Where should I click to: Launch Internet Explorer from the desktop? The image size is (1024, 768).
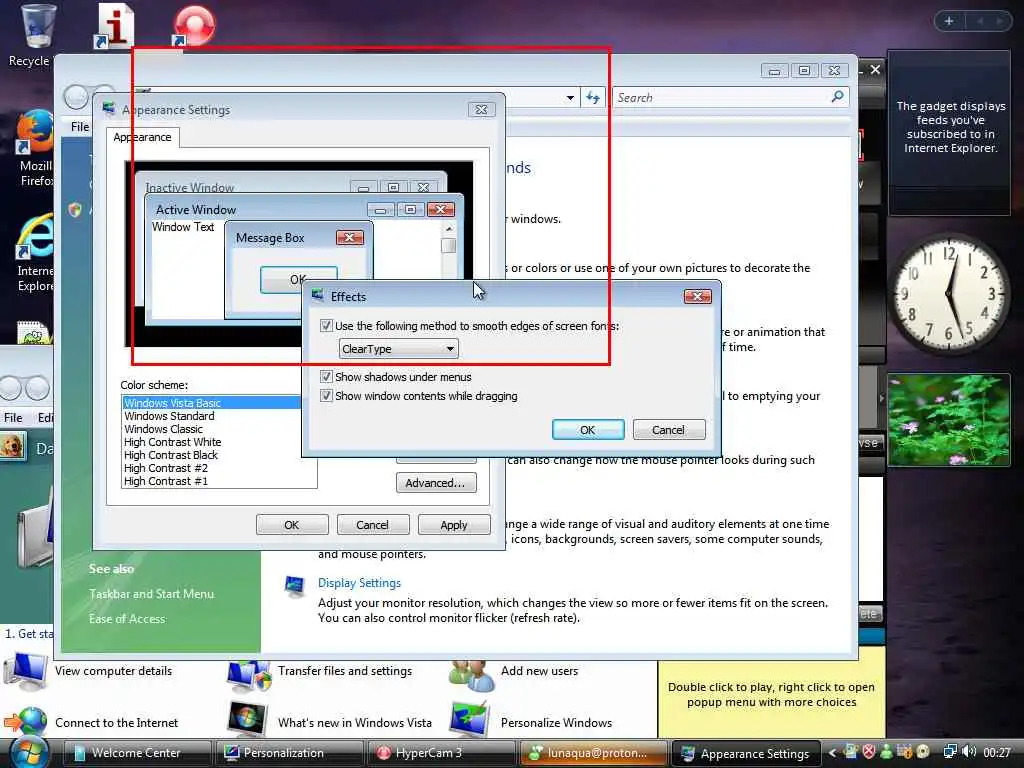pos(35,236)
